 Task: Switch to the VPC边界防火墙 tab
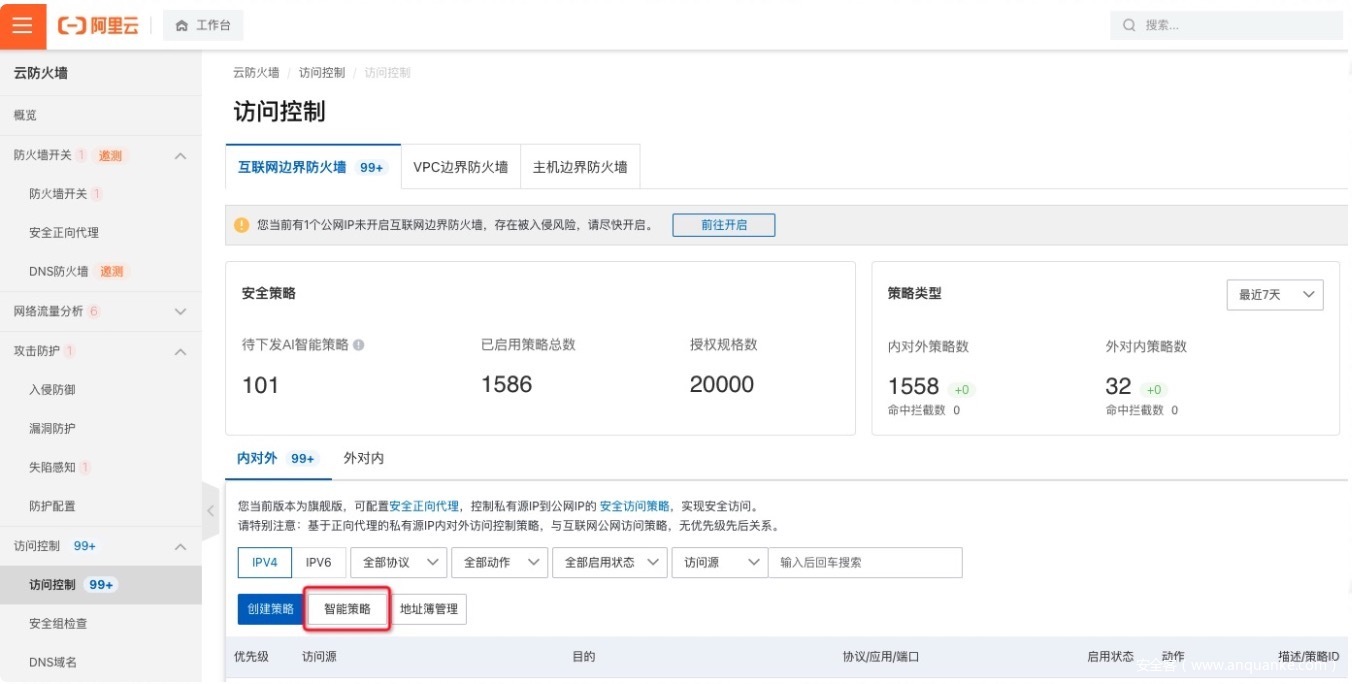[x=460, y=167]
